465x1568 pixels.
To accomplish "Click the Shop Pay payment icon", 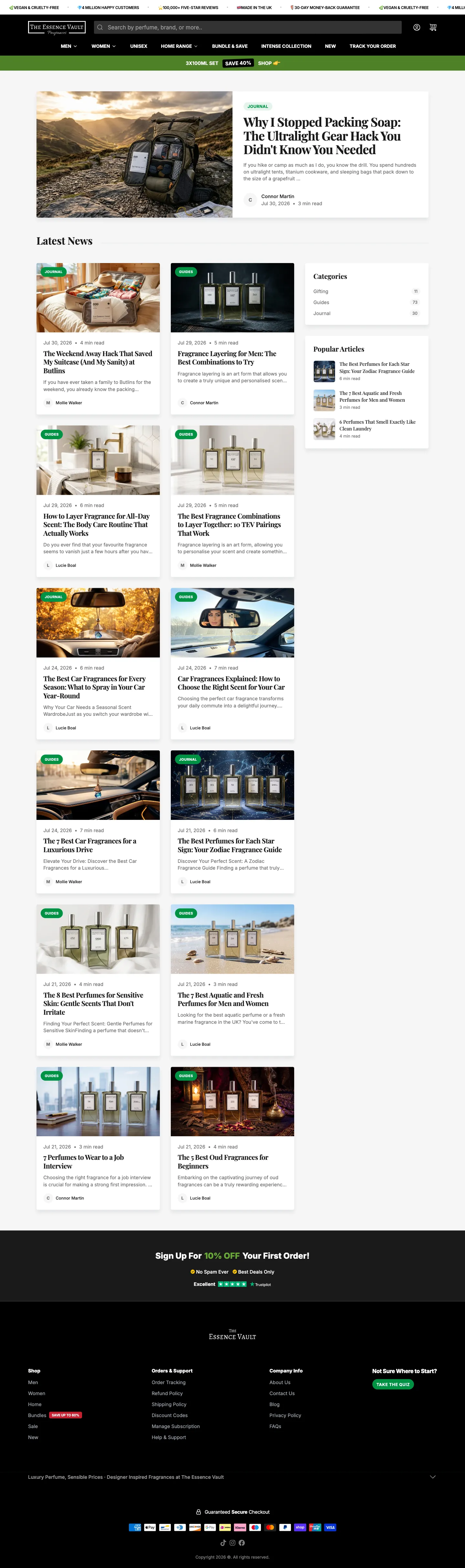I will 300,1527.
